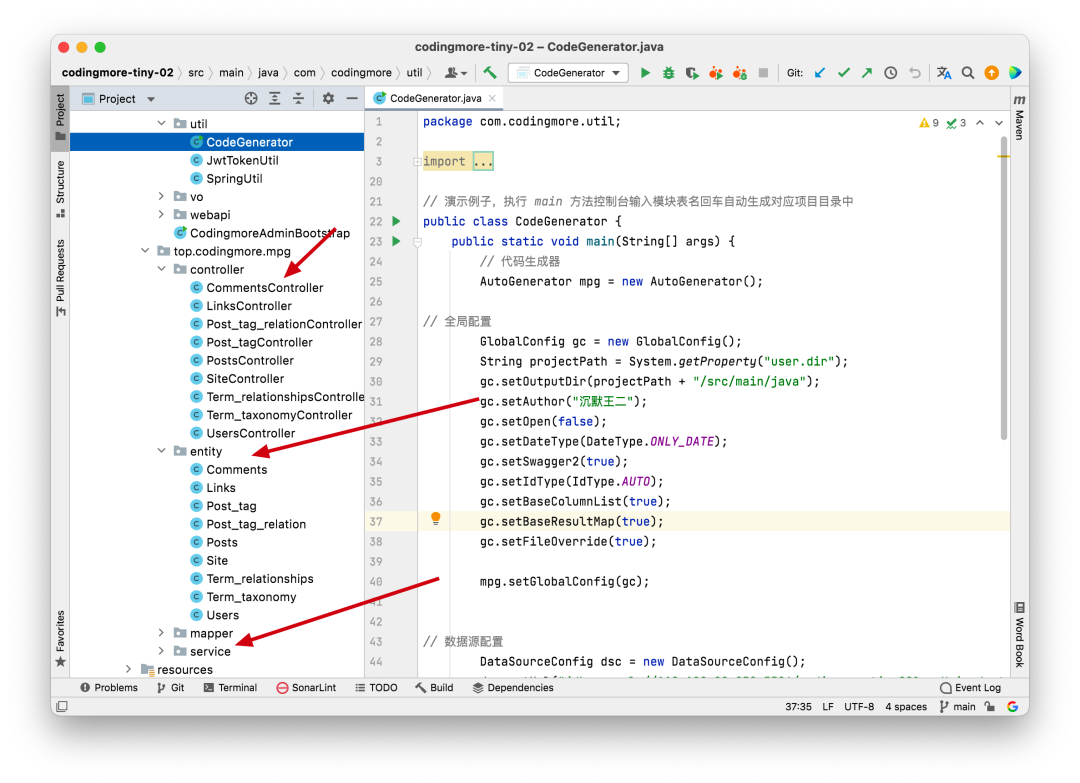
Task: Change UTF-8 file encoding
Action: [x=859, y=706]
